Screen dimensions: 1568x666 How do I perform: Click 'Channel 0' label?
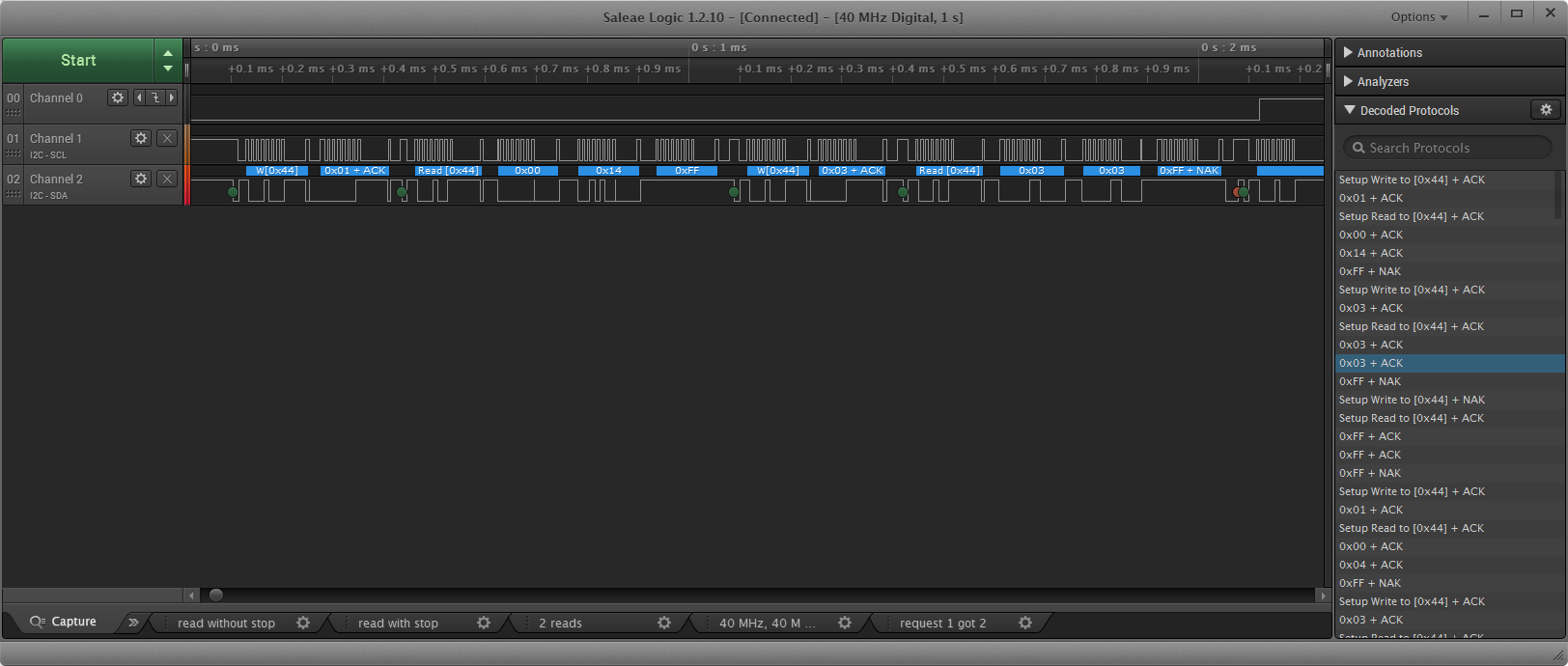56,97
